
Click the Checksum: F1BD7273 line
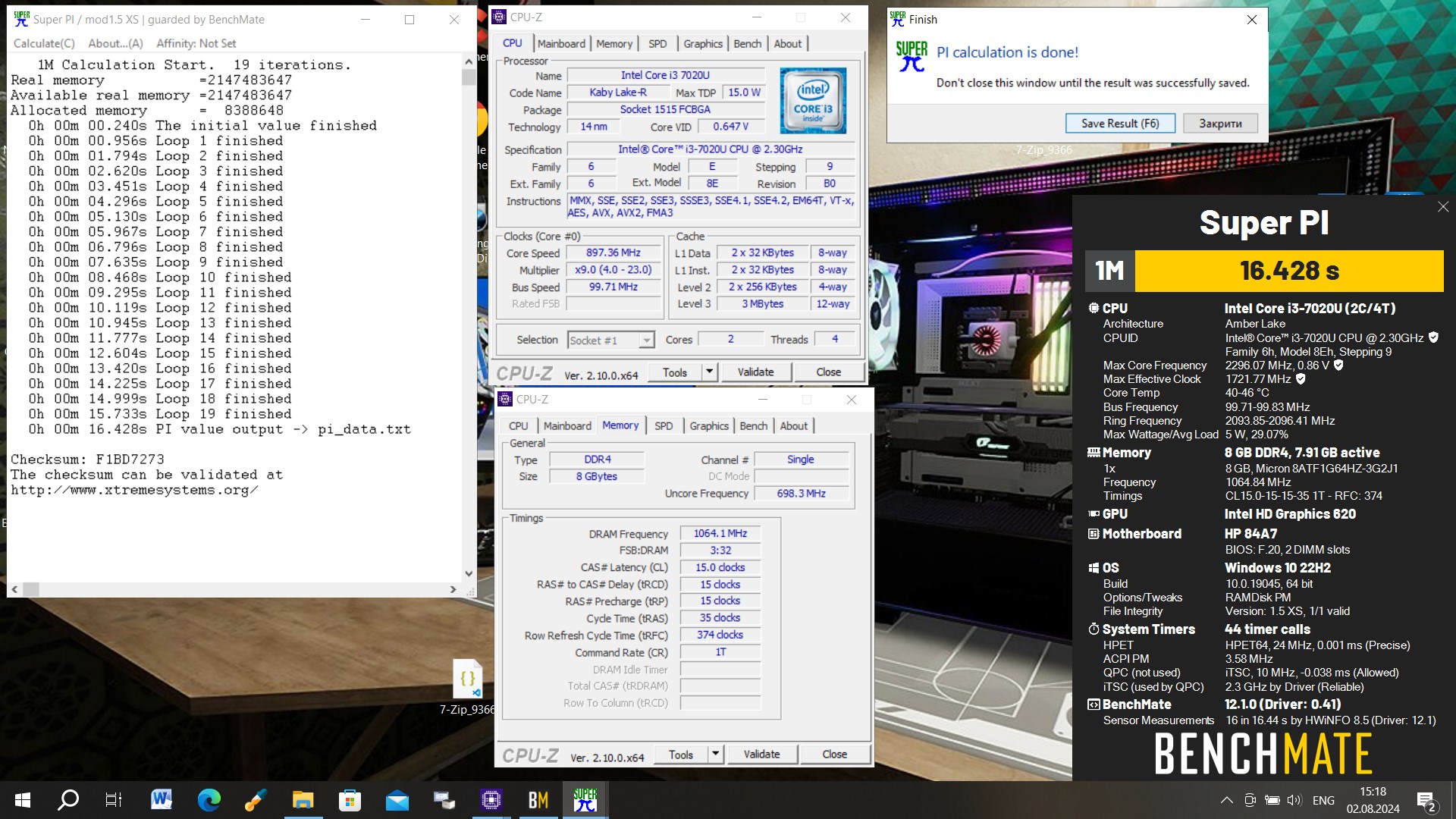click(87, 459)
